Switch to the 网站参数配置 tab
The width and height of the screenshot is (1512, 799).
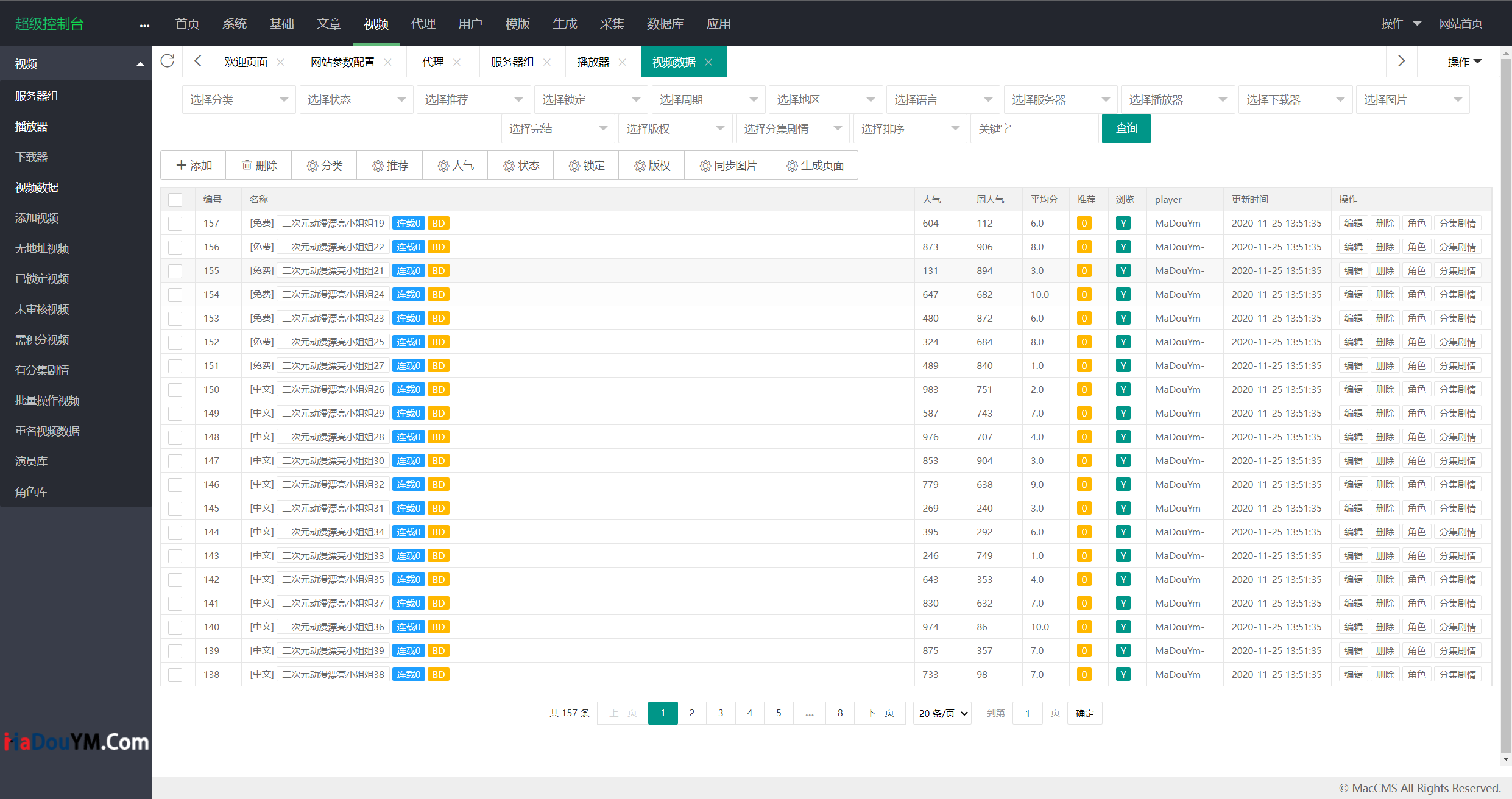tap(342, 62)
